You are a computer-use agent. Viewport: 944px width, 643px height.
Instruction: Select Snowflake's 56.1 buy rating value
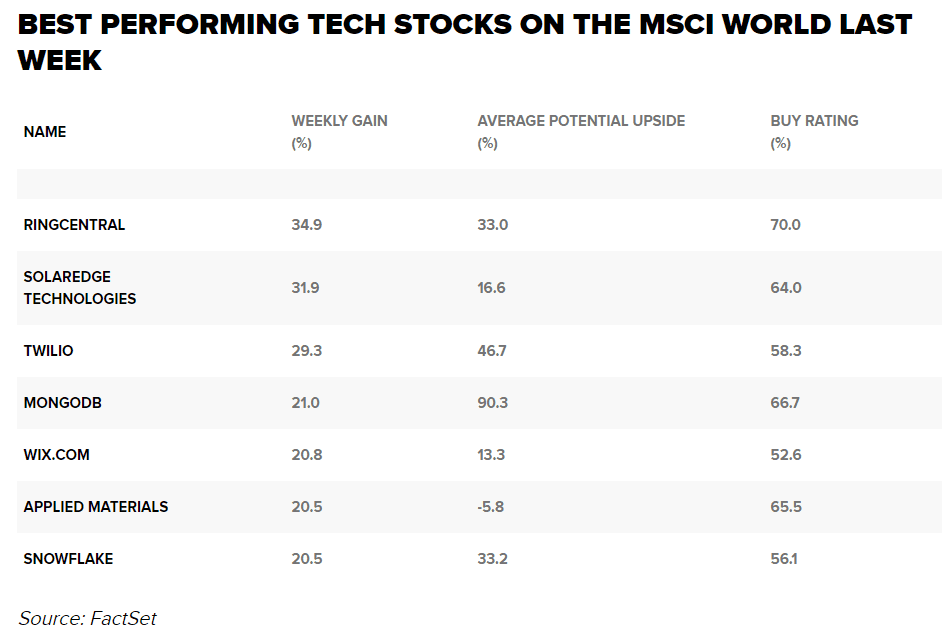click(785, 559)
